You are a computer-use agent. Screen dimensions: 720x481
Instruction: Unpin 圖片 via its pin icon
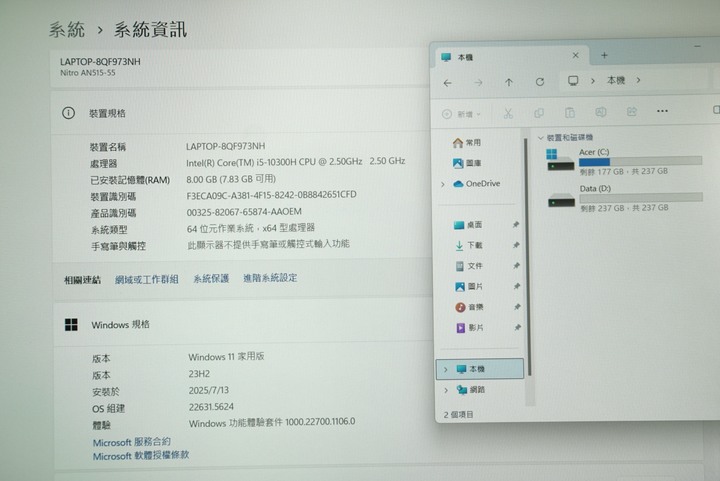[517, 286]
